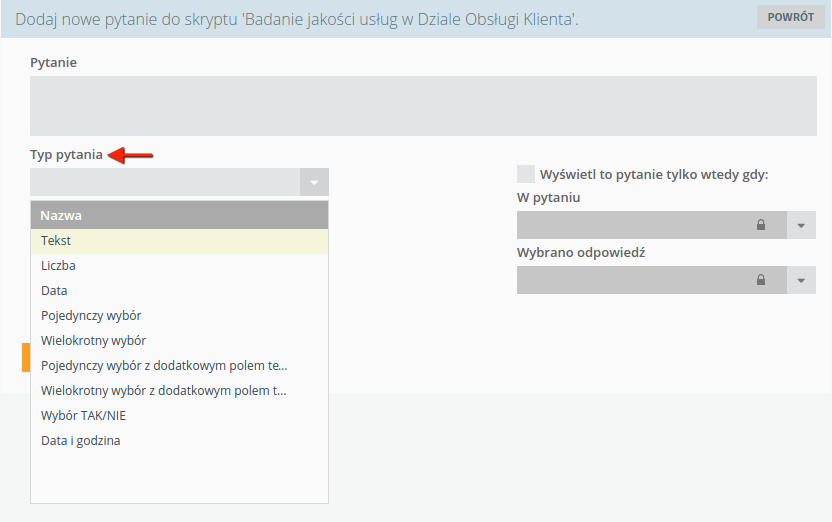Click the locked 'Wybrano odpowiedź' field
832x522 pixels.
[652, 280]
